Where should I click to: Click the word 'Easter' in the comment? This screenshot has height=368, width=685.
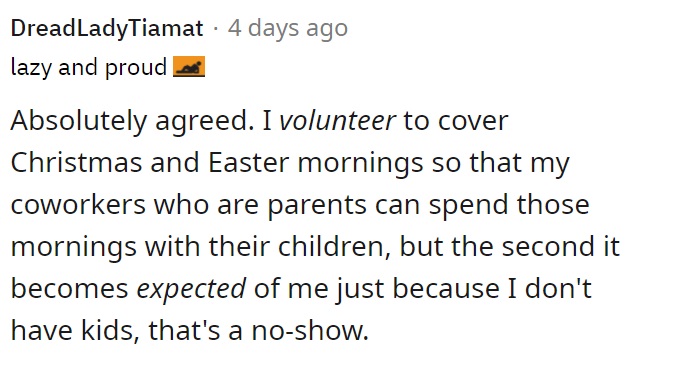249,163
